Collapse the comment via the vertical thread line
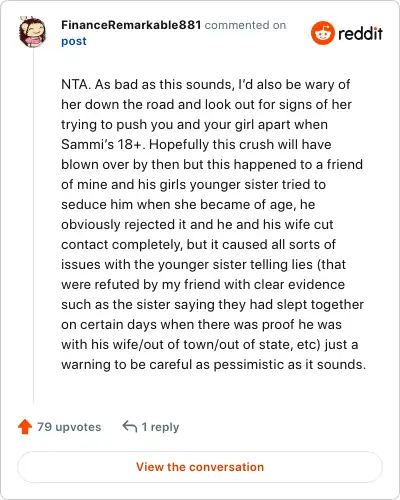Image resolution: width=400 pixels, height=500 pixels. coord(33,227)
